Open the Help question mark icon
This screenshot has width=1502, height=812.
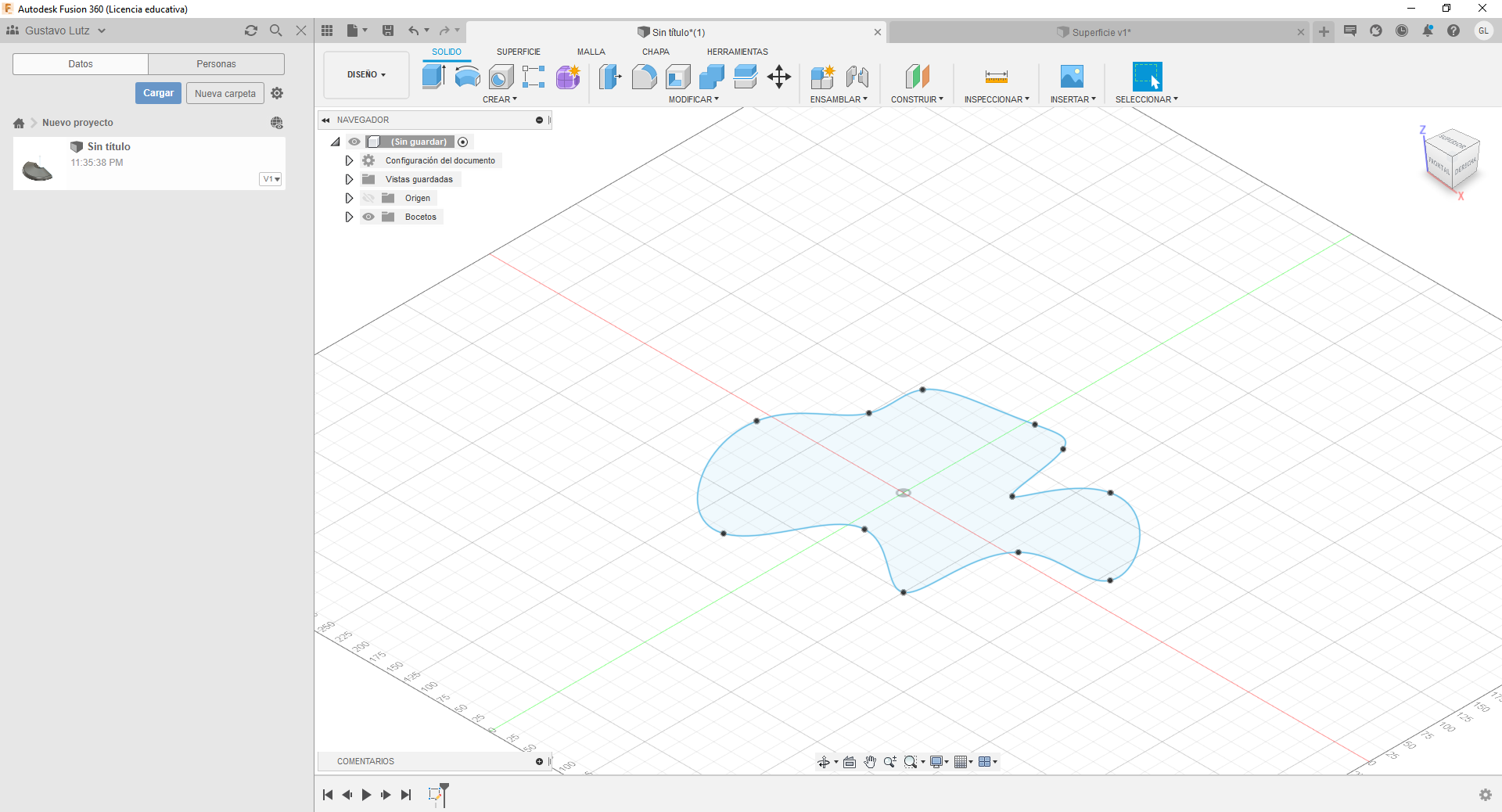click(1453, 31)
